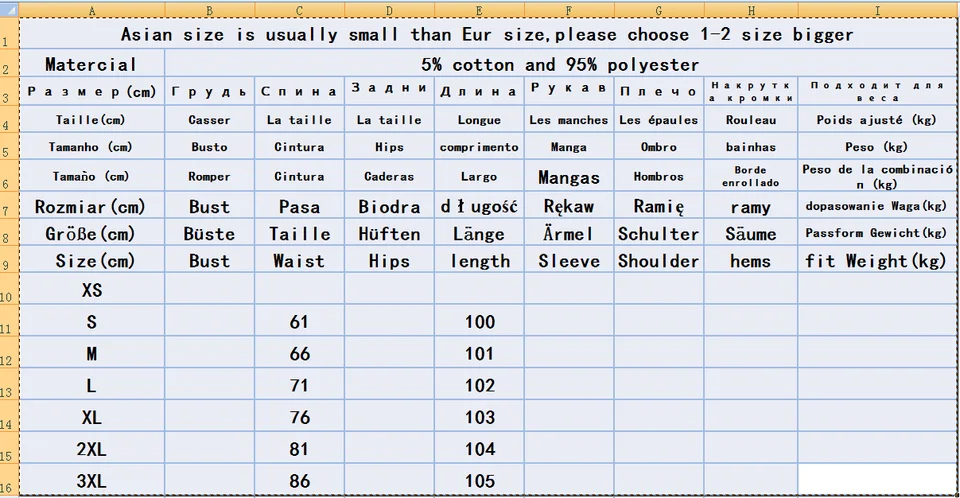Viewport: 960px width, 498px height.
Task: Select the 3XL size cell
Action: click(x=92, y=480)
